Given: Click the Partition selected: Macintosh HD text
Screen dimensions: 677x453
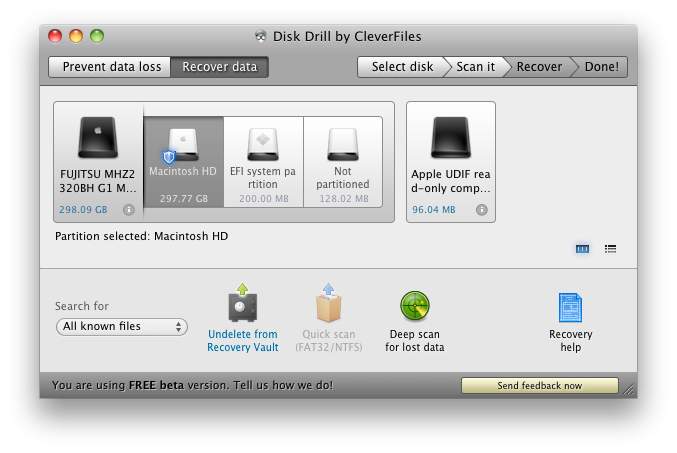Looking at the screenshot, I should tap(142, 236).
